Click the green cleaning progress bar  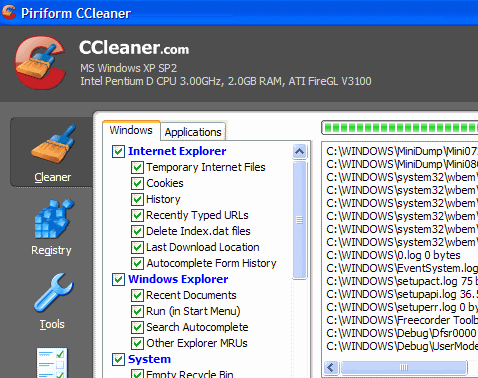pyautogui.click(x=400, y=128)
